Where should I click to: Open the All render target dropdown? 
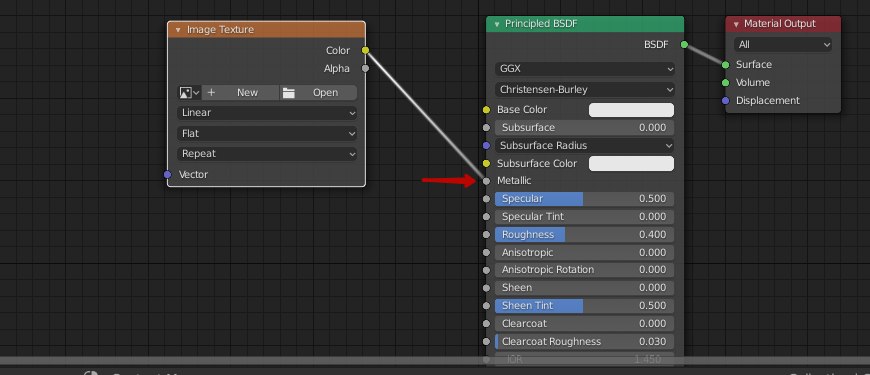(x=783, y=45)
